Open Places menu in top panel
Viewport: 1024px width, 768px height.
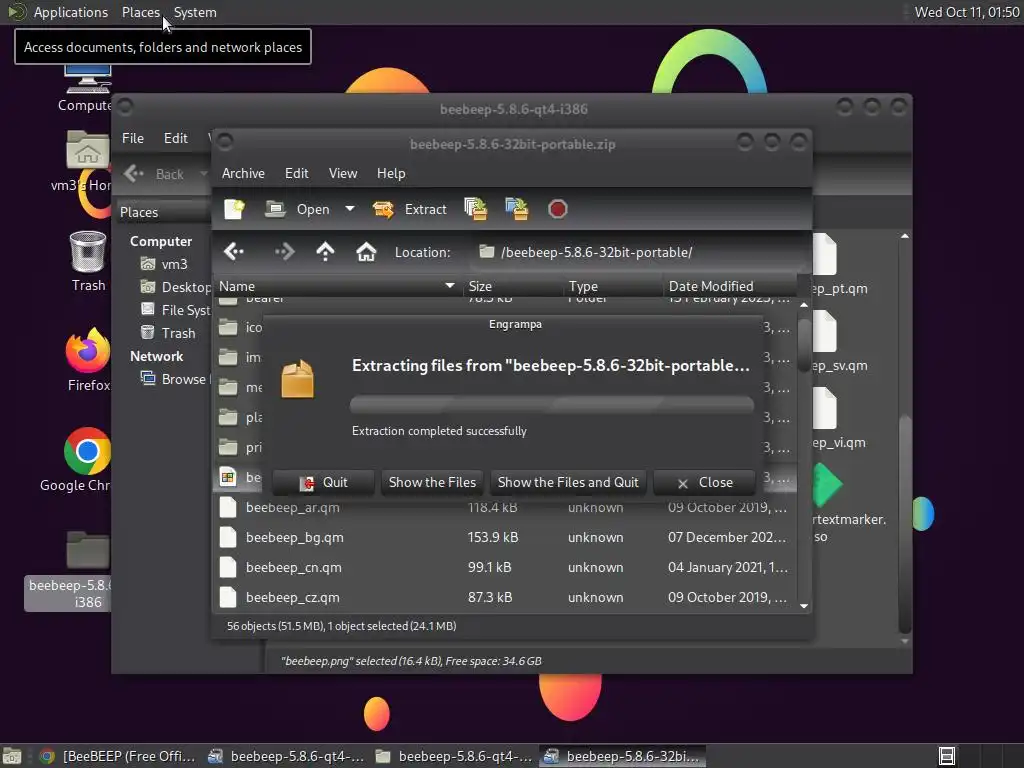(140, 12)
